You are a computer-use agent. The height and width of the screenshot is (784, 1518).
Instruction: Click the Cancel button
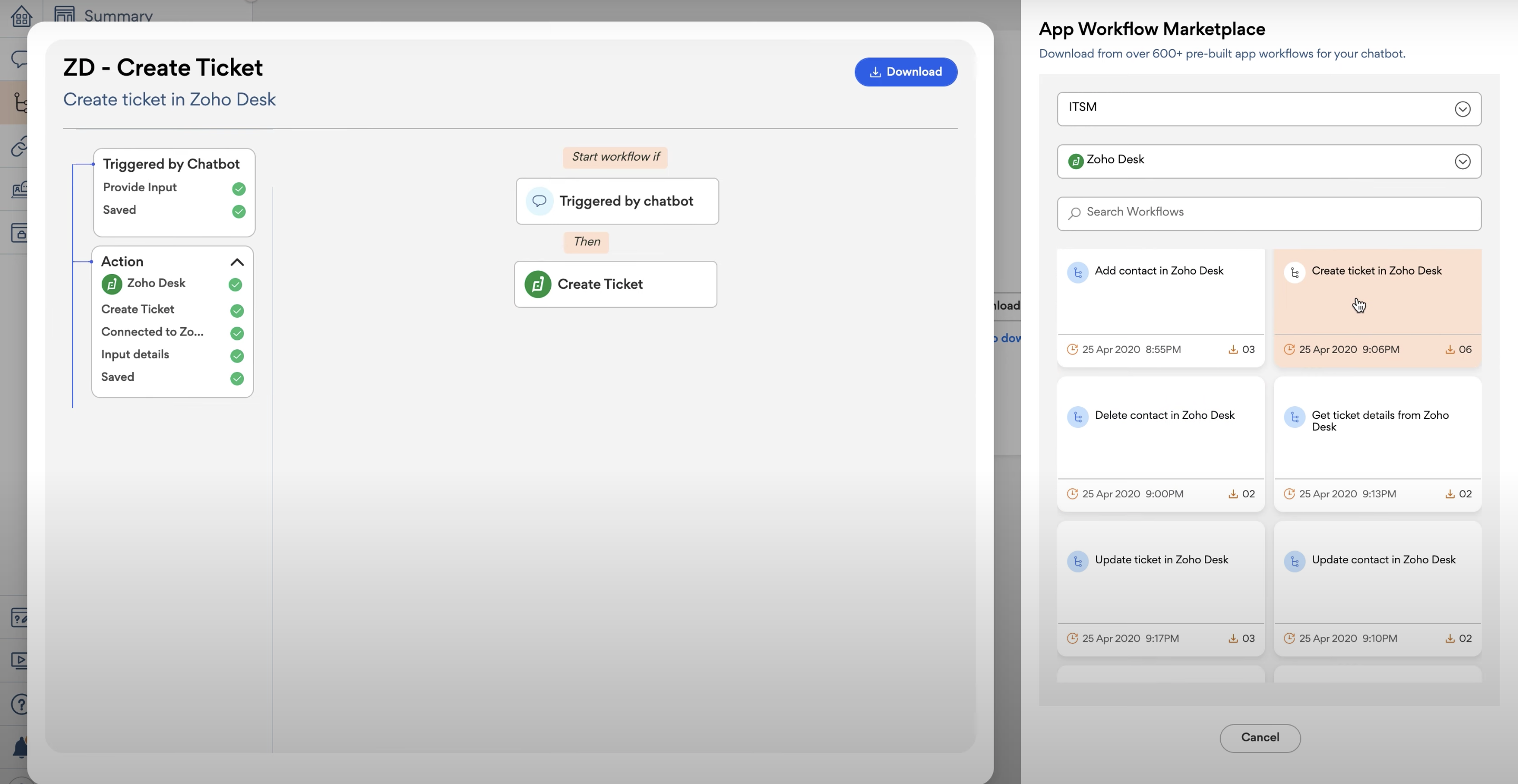tap(1259, 738)
